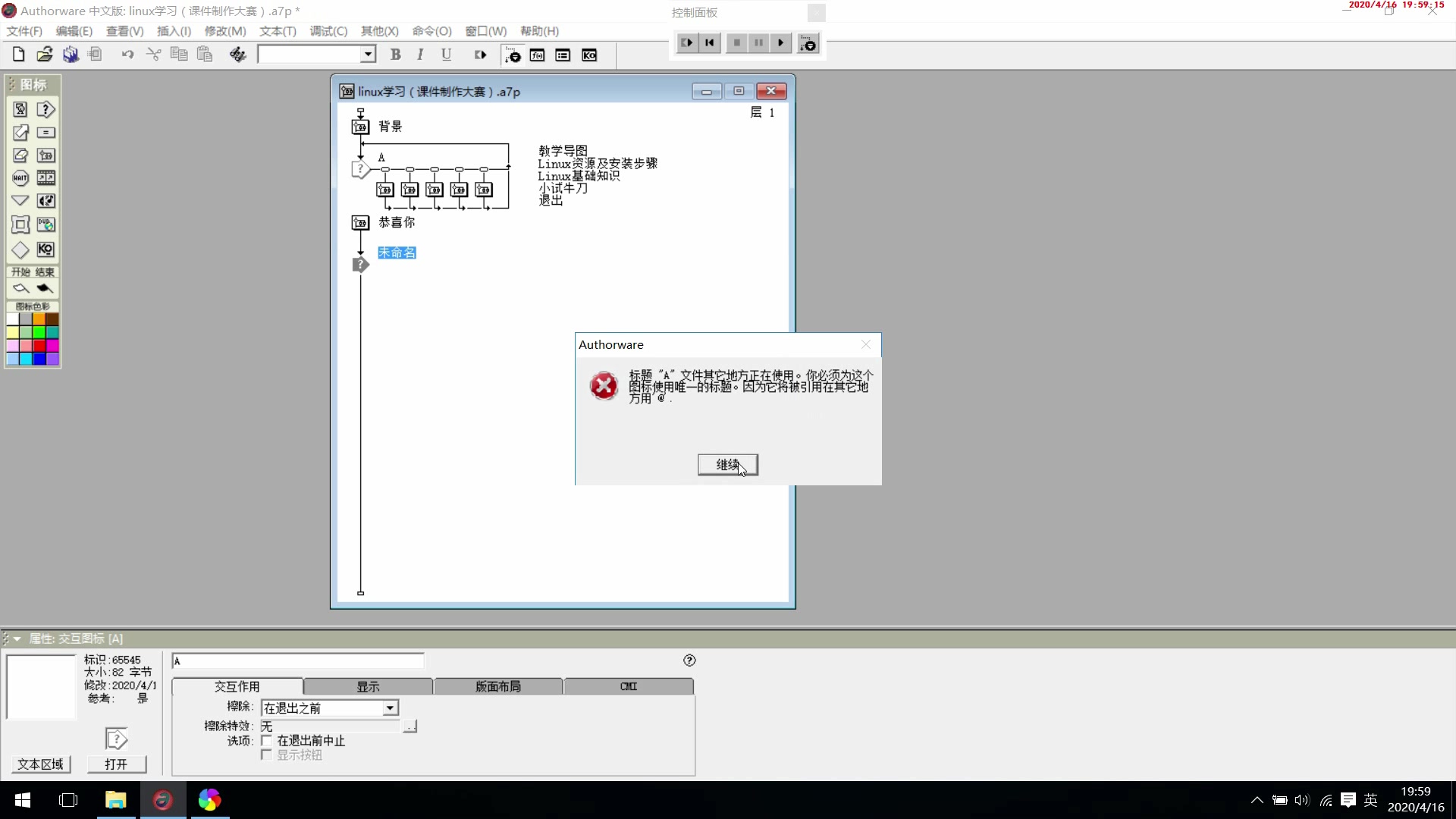The image size is (1456, 819).
Task: Open the Functions window from the toolbar
Action: tap(538, 55)
